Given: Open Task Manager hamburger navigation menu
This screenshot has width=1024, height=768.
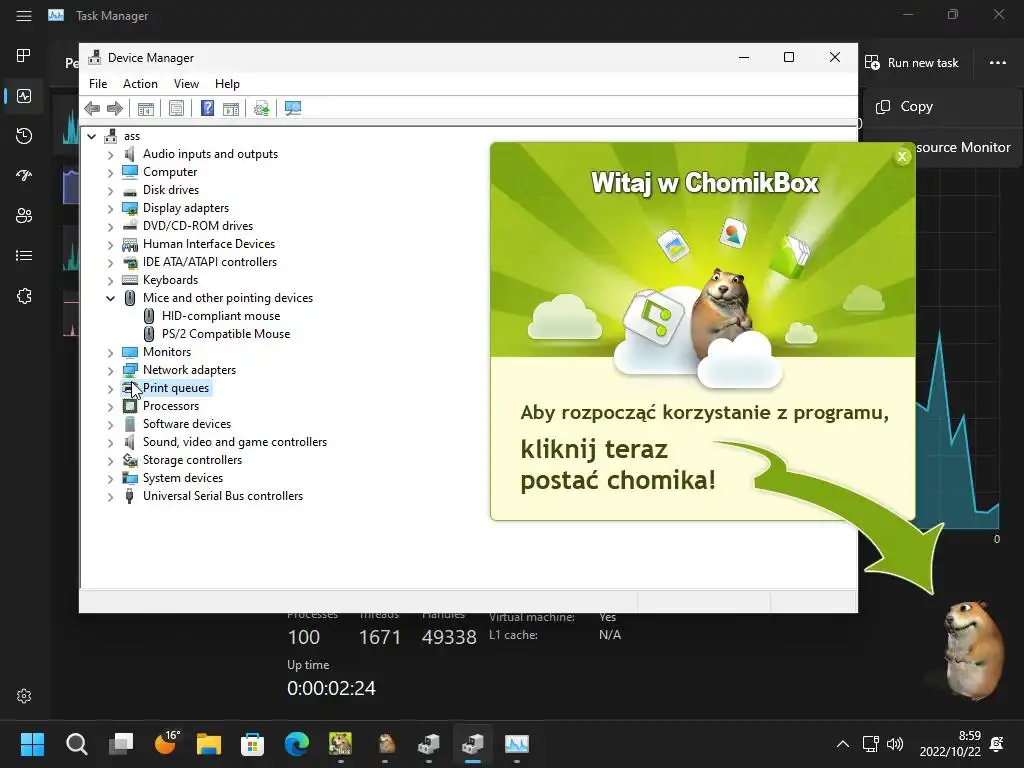Looking at the screenshot, I should point(24,16).
